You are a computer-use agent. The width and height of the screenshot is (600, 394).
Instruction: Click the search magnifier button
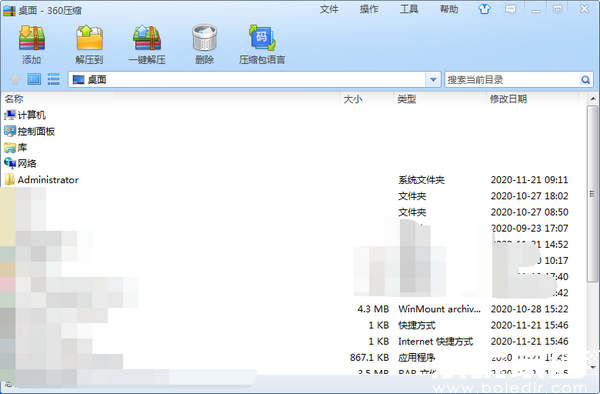tap(585, 80)
